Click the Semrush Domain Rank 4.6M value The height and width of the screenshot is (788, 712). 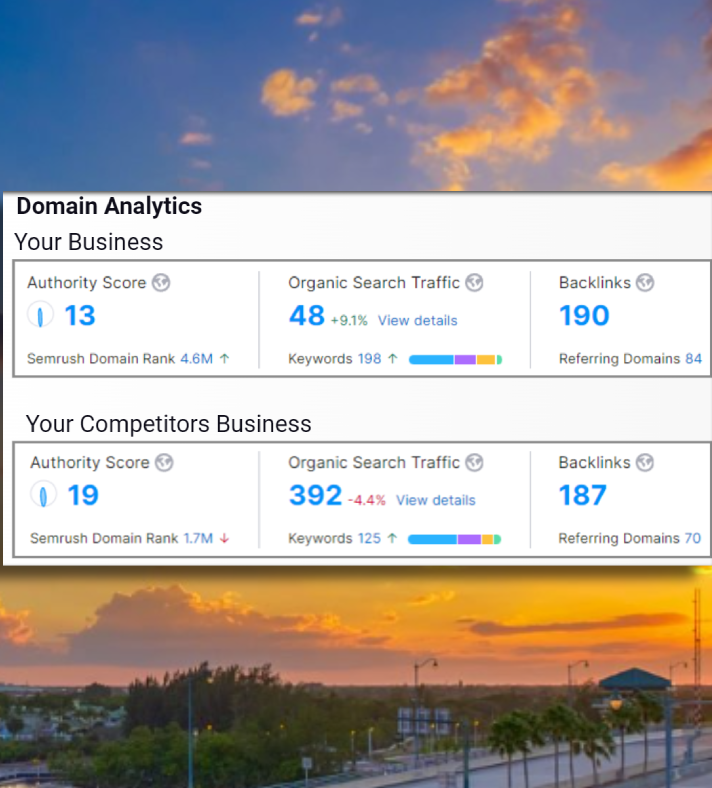(x=196, y=359)
